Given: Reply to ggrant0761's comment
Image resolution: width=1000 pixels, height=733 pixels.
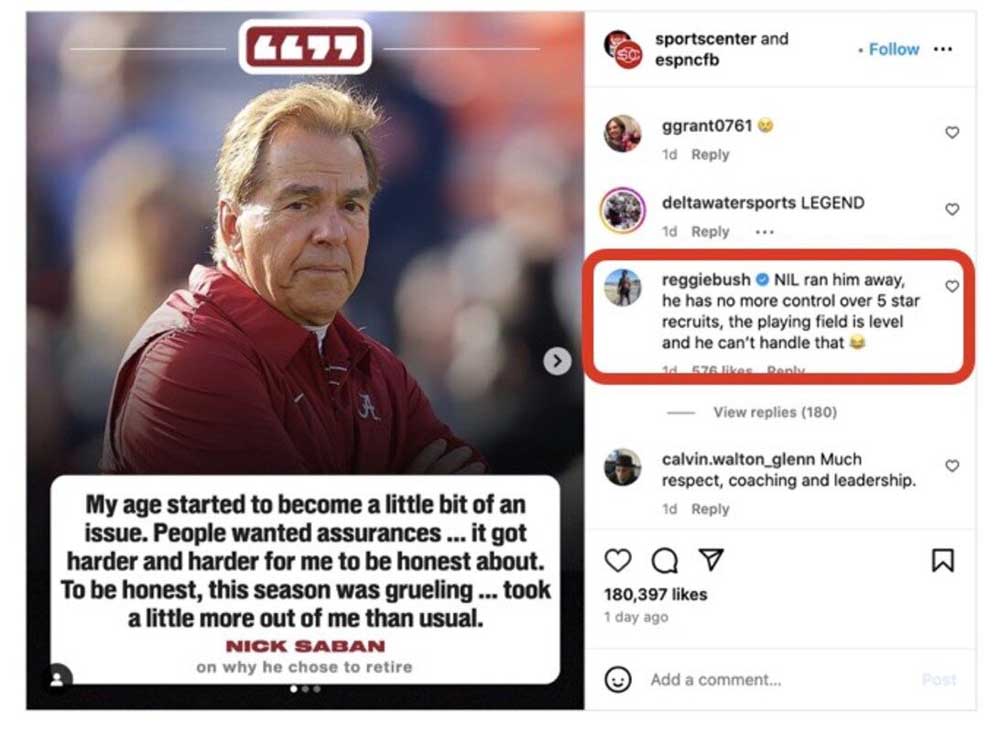Looking at the screenshot, I should 710,155.
